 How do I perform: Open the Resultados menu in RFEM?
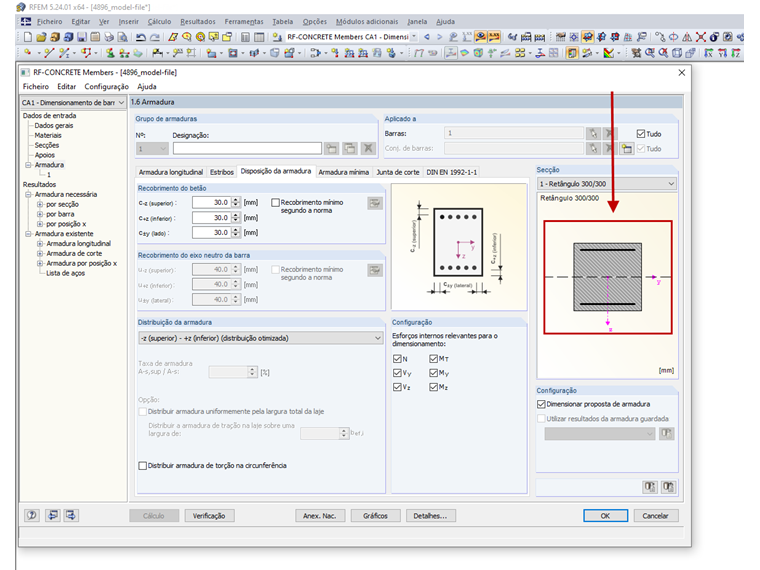(x=198, y=22)
